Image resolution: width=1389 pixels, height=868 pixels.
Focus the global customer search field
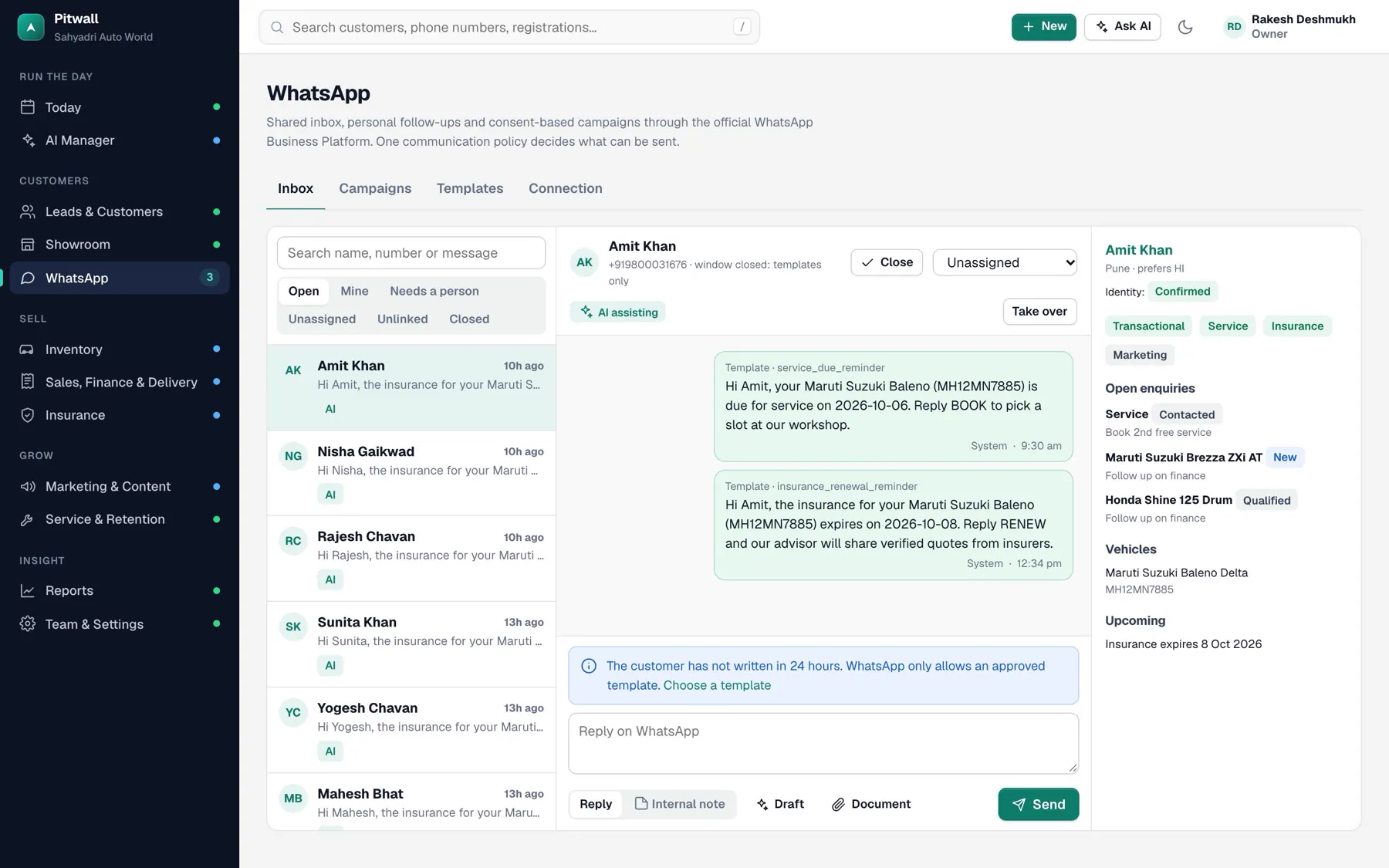[x=509, y=27]
